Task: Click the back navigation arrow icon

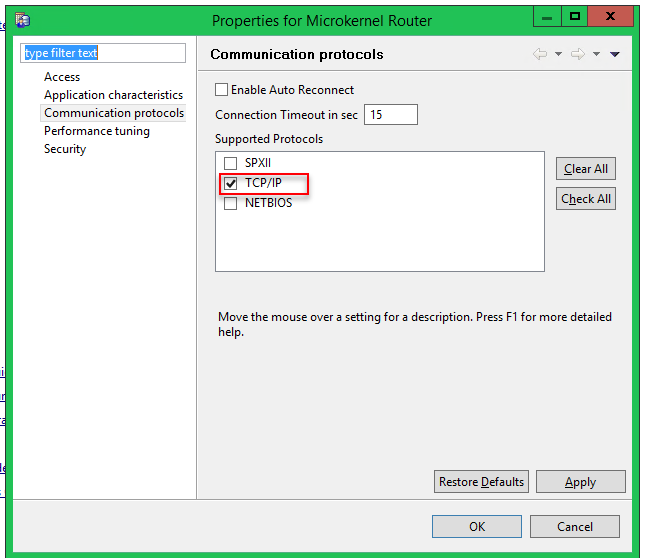Action: click(x=540, y=54)
